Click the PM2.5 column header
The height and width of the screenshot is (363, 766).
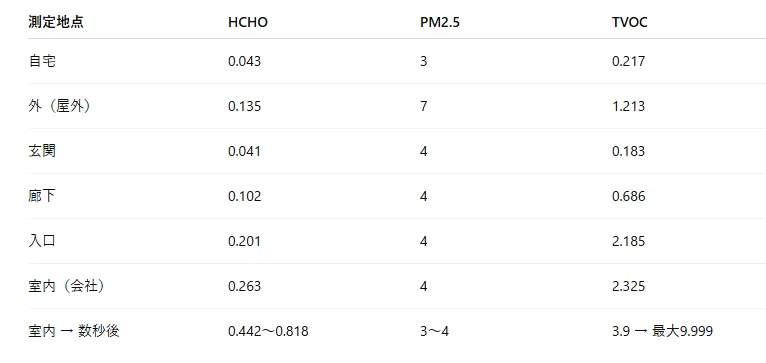pyautogui.click(x=440, y=22)
